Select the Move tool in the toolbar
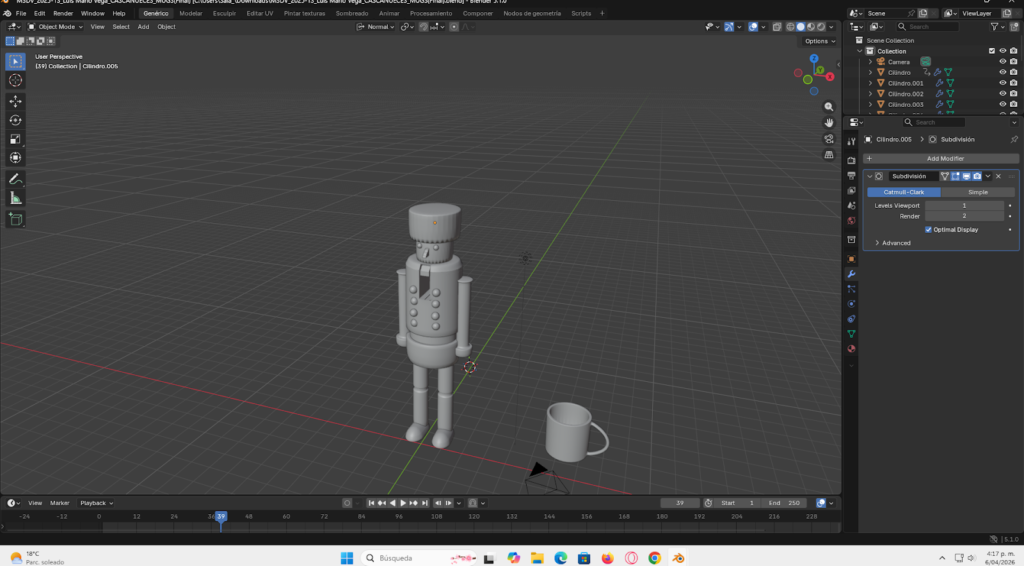The width and height of the screenshot is (1024, 566). (16, 101)
